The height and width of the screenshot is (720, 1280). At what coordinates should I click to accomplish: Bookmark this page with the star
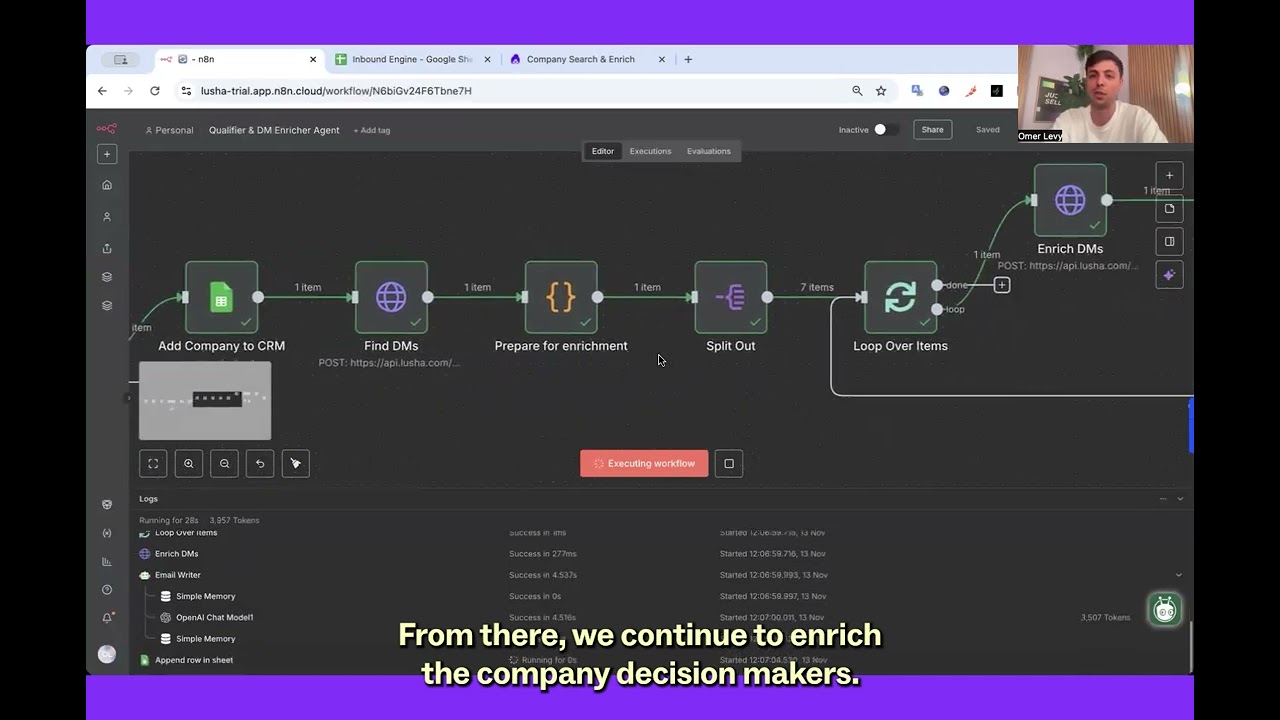coord(881,91)
